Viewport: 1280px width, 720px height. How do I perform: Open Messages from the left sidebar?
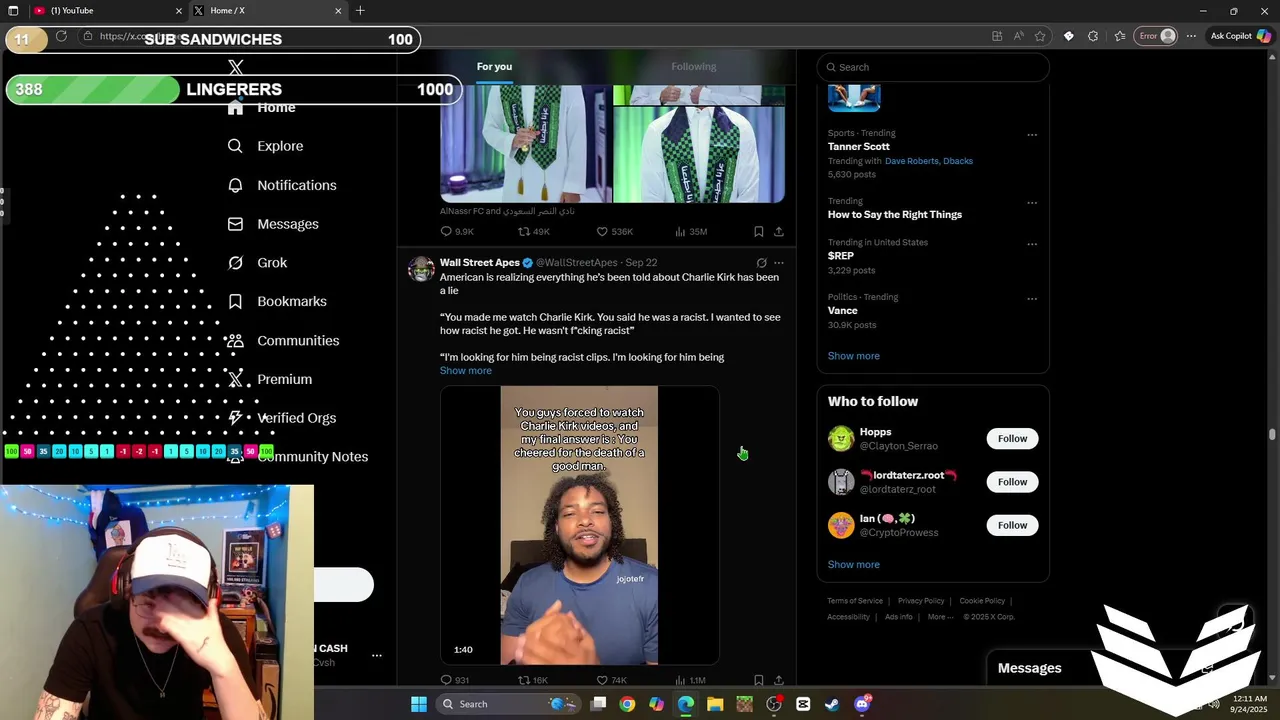click(x=273, y=224)
